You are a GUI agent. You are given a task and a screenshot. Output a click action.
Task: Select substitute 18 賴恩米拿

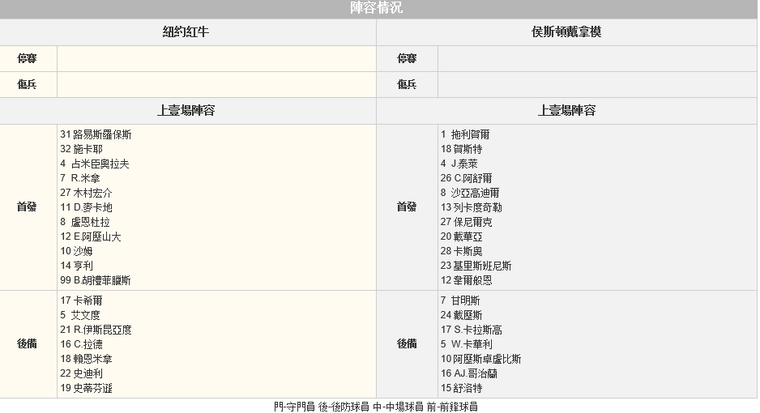tap(86, 359)
